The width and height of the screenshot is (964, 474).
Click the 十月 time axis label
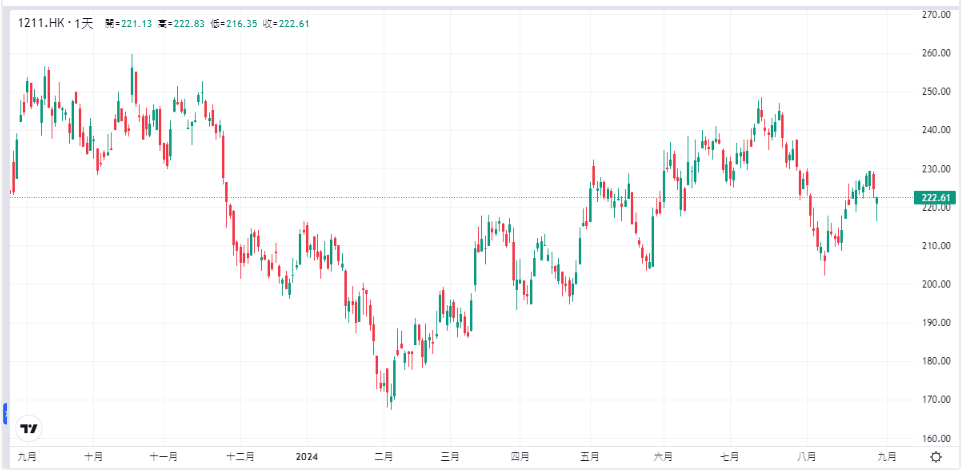(93, 457)
